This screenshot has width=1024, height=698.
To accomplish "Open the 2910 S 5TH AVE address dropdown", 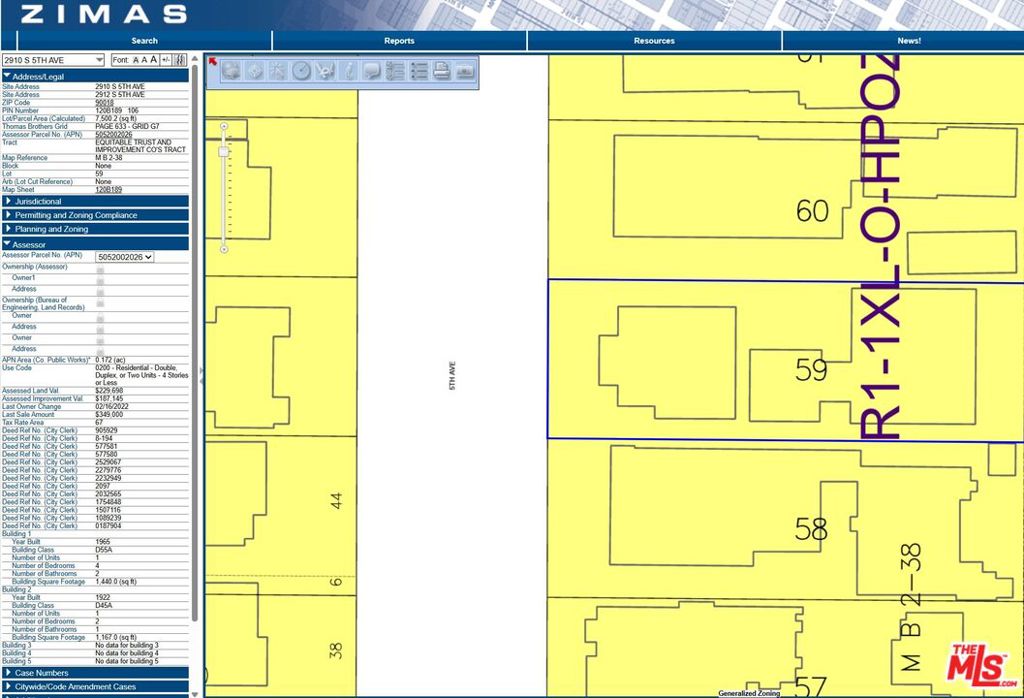I will coord(53,60).
